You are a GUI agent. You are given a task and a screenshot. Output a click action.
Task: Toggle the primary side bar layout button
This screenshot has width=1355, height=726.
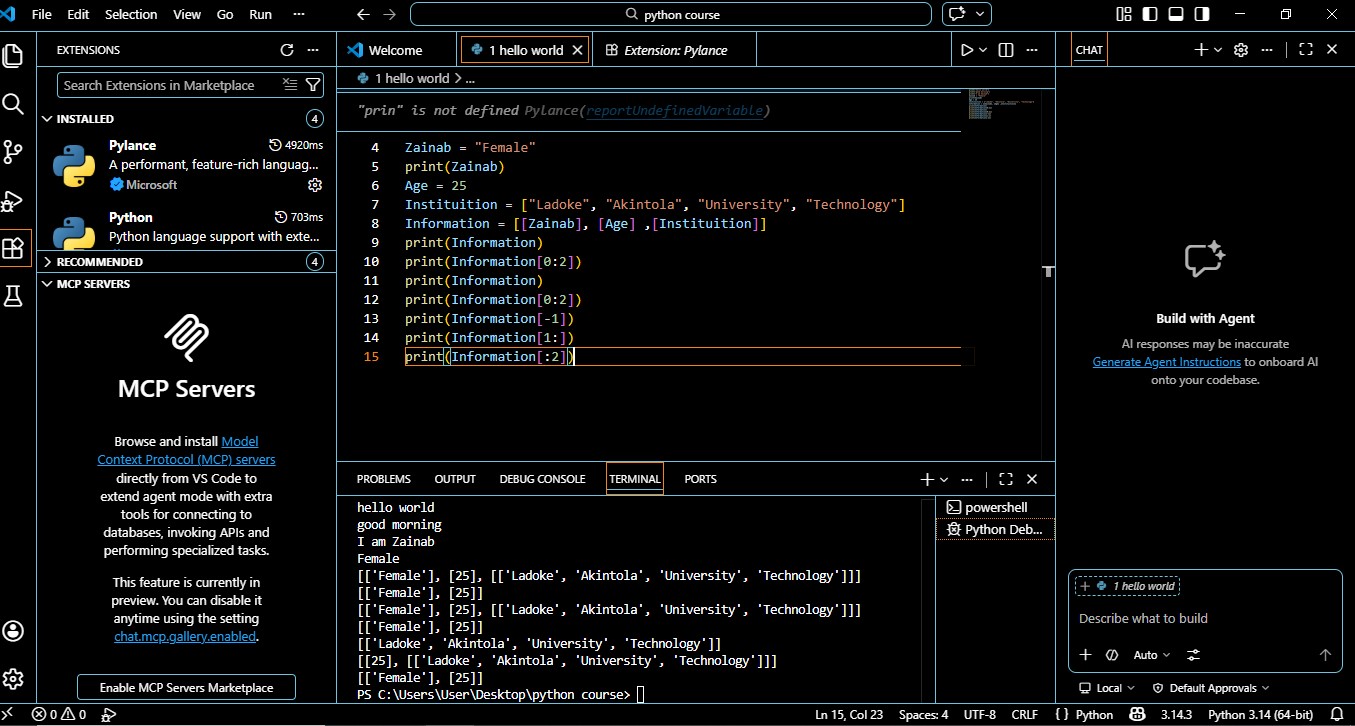1150,15
